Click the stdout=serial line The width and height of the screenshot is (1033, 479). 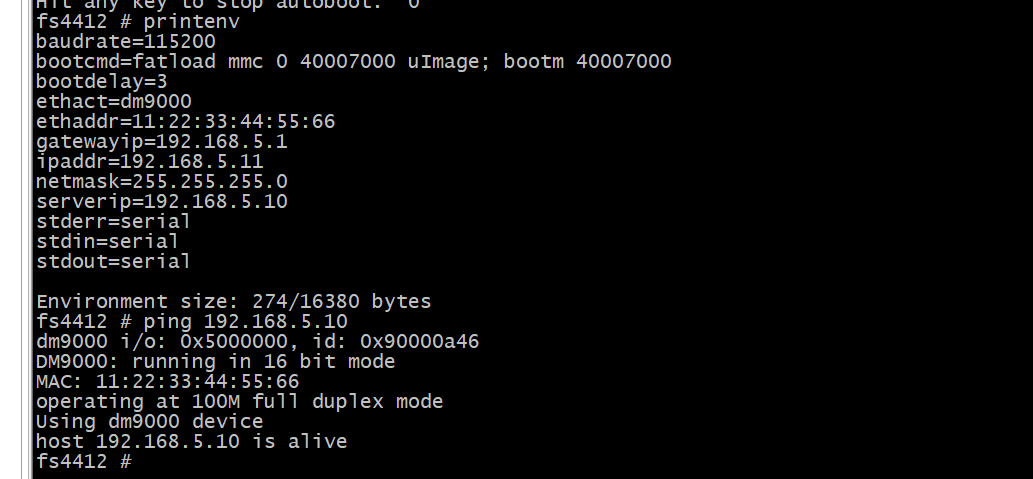[x=114, y=262]
